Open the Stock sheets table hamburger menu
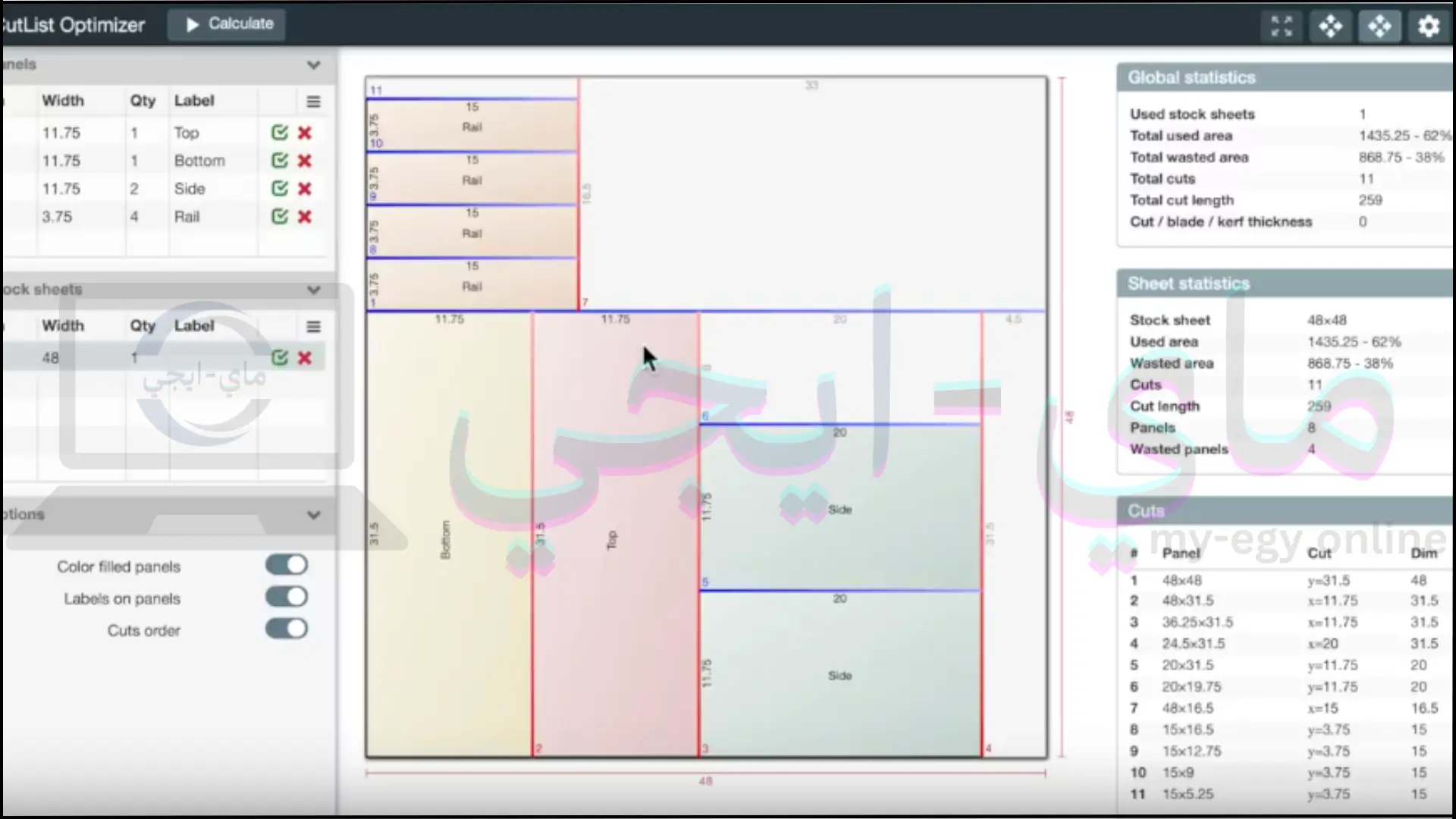1456x819 pixels. (313, 327)
